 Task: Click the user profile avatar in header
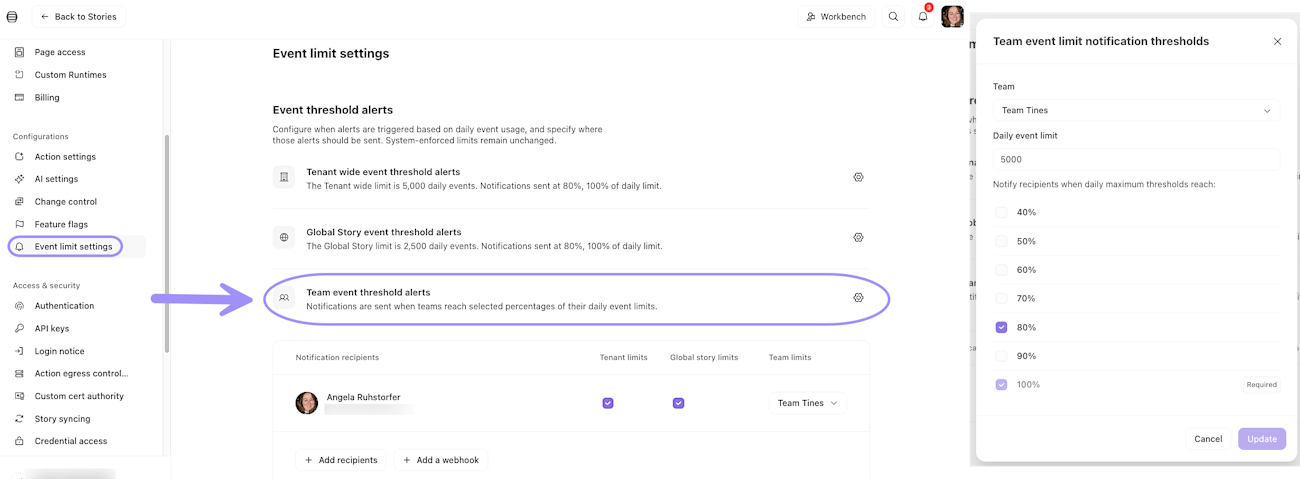click(x=952, y=17)
